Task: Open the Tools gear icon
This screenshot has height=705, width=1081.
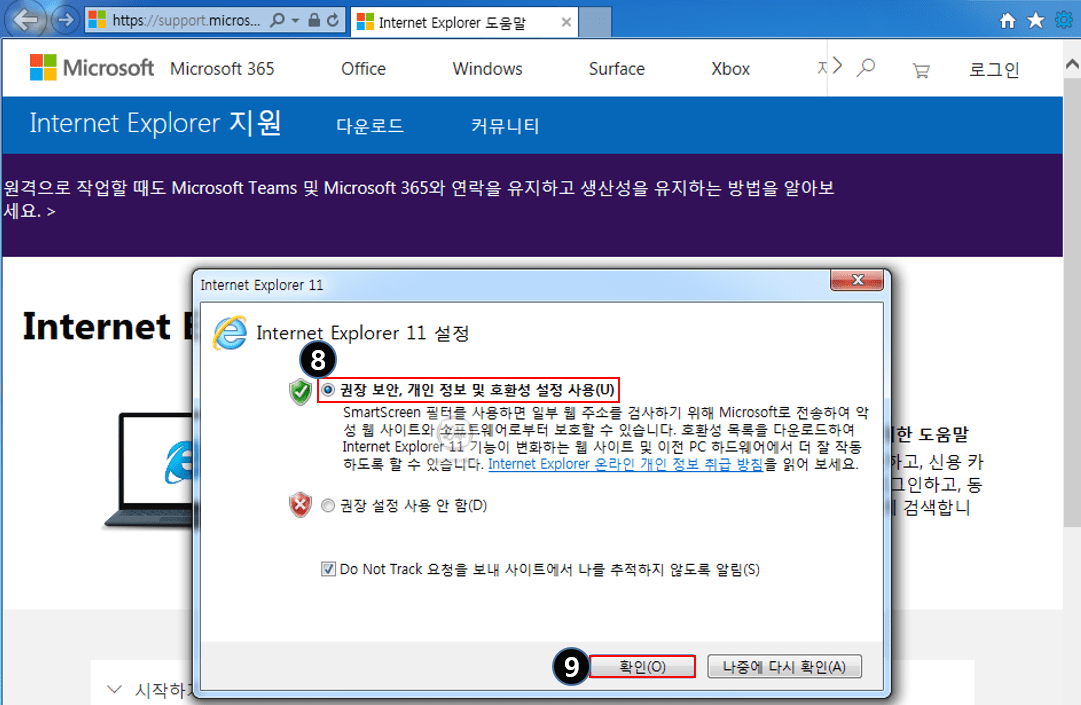Action: pyautogui.click(x=1064, y=21)
